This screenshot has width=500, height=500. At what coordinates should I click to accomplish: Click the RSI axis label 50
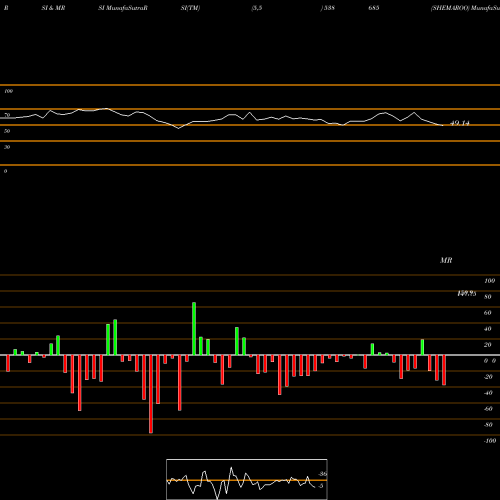tap(7, 131)
